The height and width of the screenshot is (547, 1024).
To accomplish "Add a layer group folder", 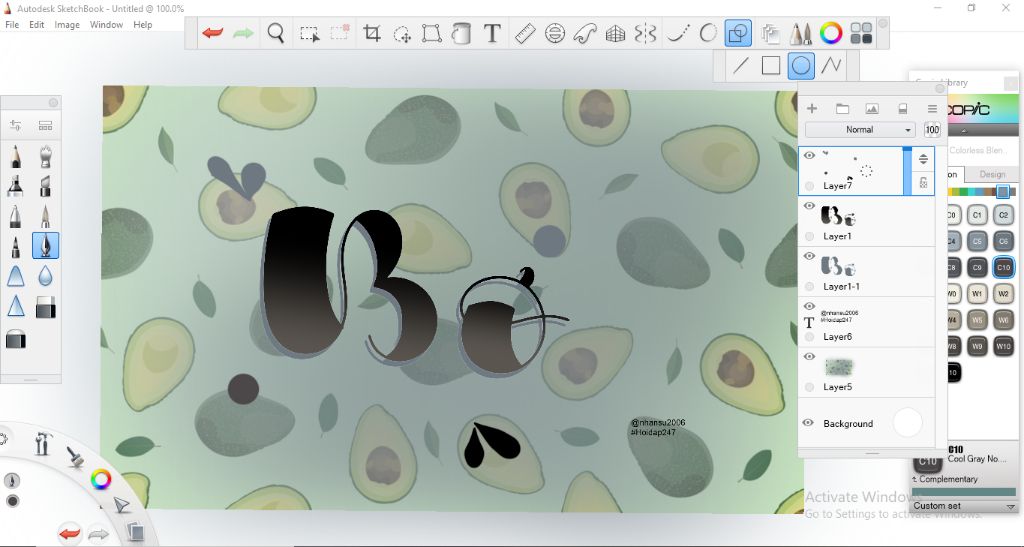I will (x=842, y=108).
